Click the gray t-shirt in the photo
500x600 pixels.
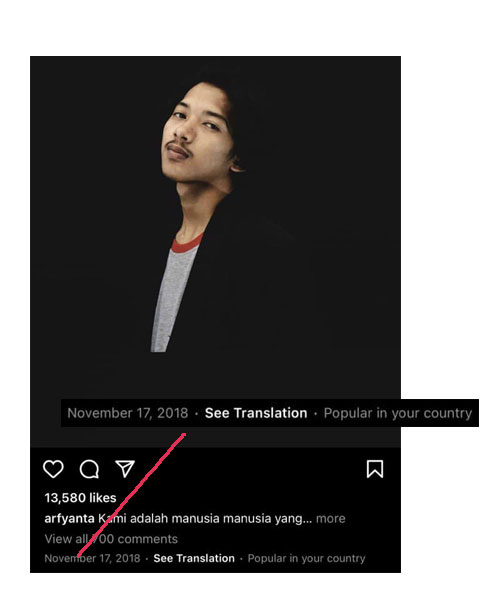point(172,298)
